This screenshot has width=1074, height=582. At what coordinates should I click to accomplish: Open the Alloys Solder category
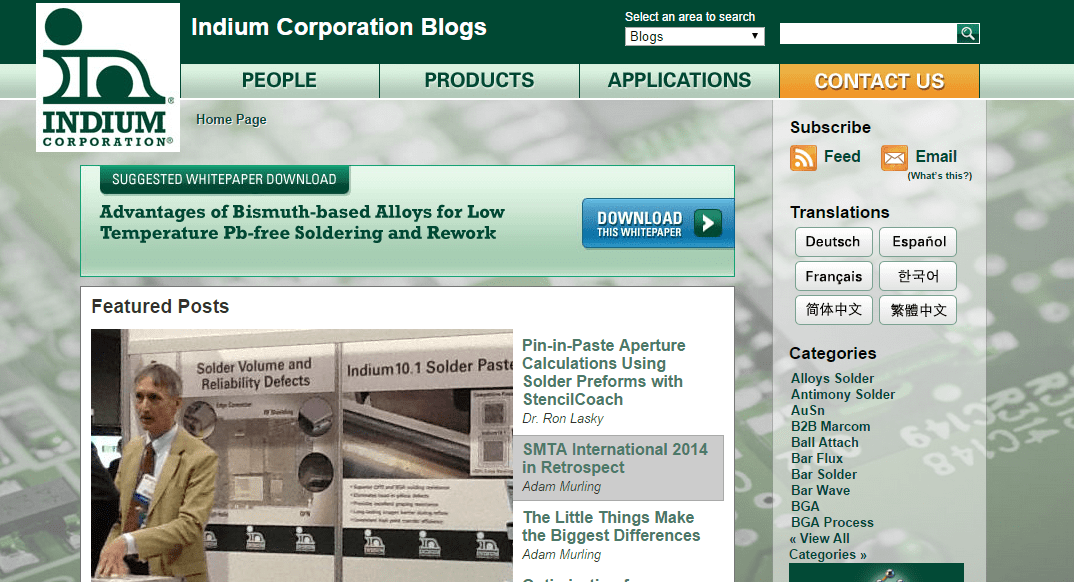[x=832, y=378]
